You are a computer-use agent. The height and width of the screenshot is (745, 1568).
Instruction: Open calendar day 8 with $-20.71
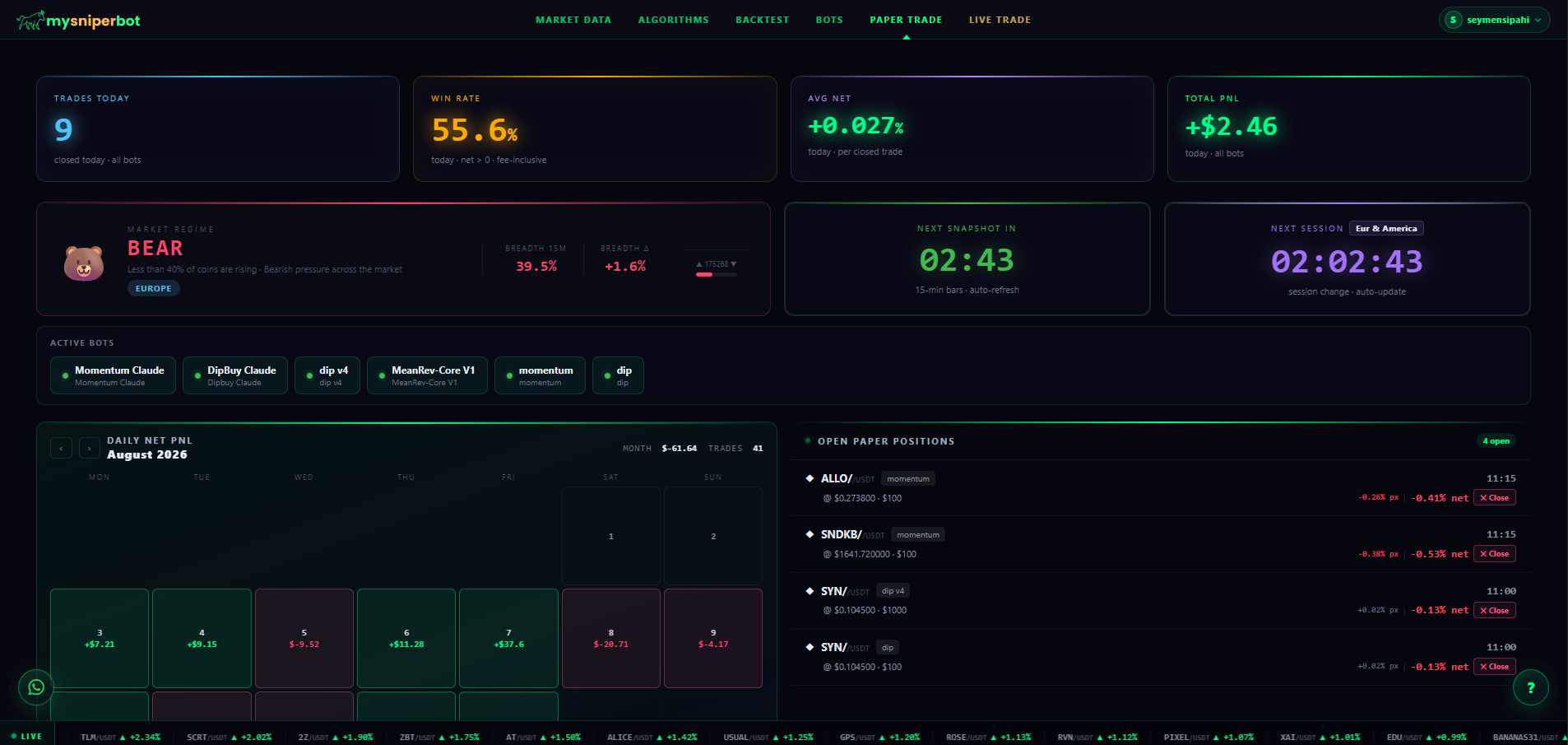[611, 638]
